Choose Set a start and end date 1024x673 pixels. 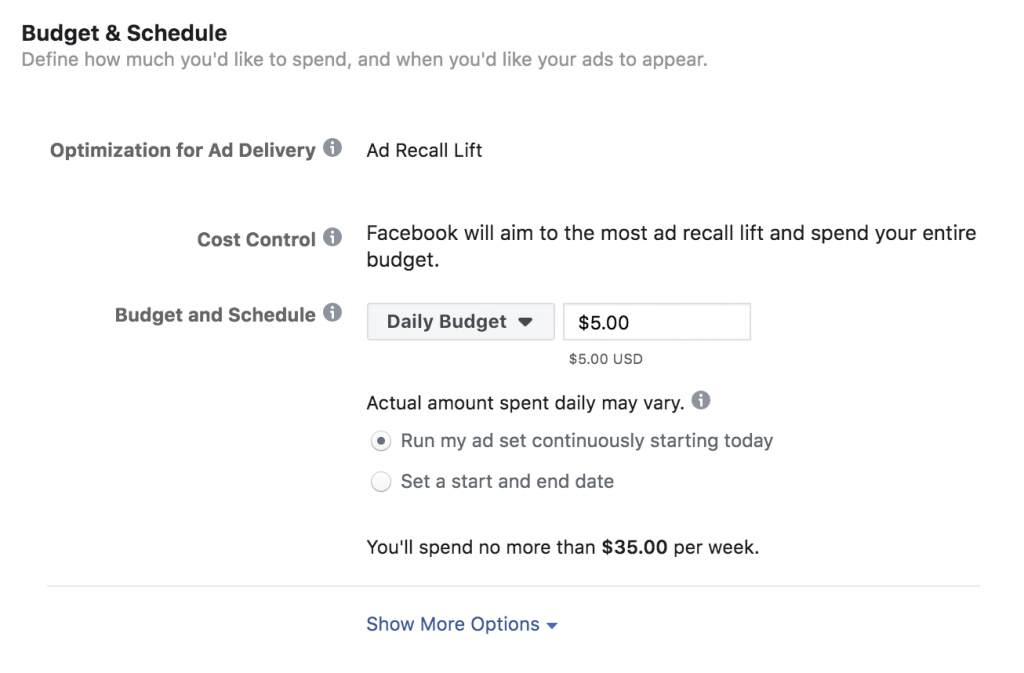[381, 482]
